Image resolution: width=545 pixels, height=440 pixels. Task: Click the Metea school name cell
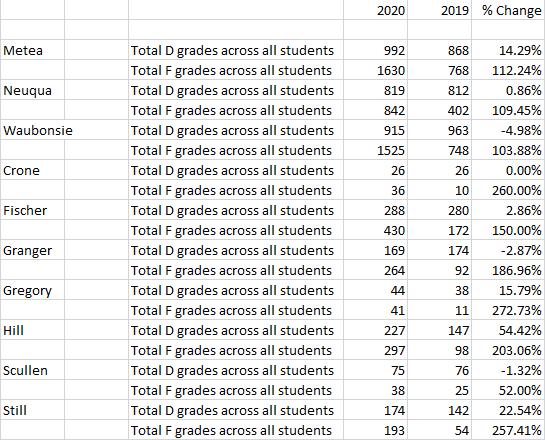(32, 50)
